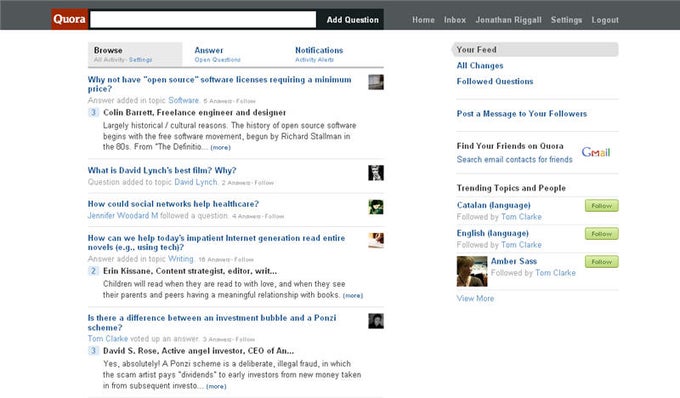Follow the English (language) topic
Viewport: 680px width, 398px height.
coord(602,234)
